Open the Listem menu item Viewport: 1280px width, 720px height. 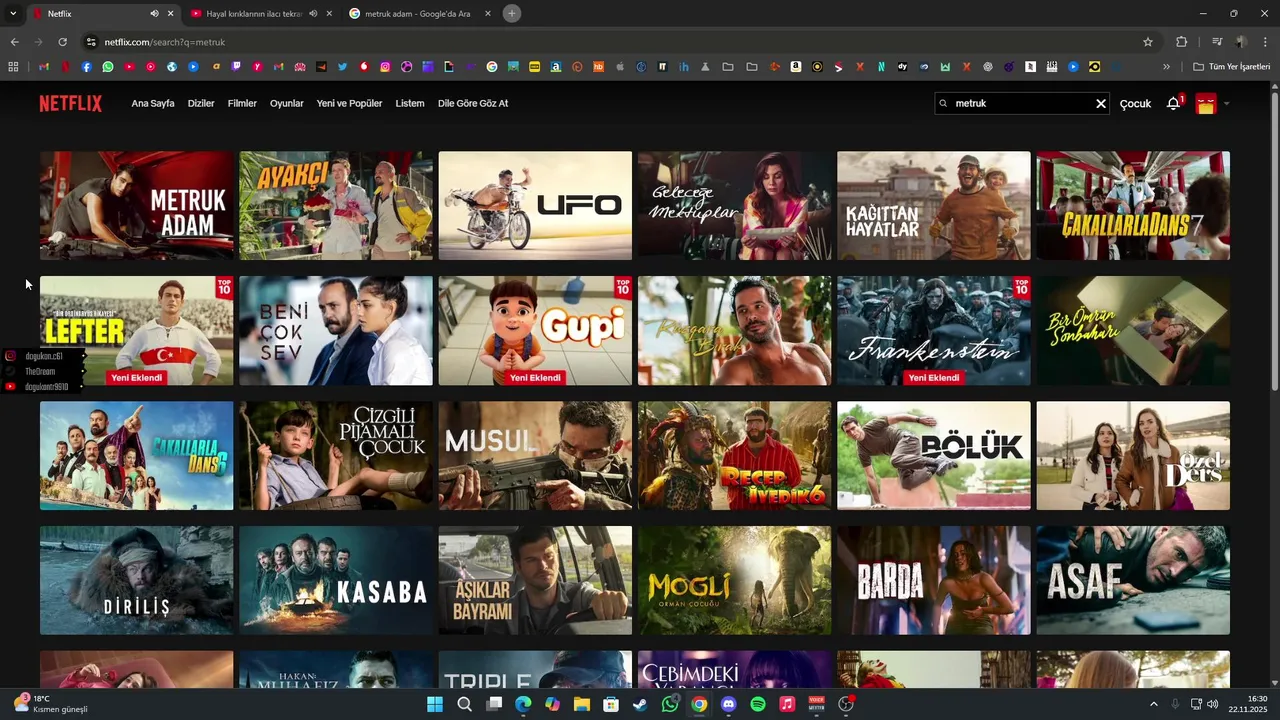(x=410, y=103)
